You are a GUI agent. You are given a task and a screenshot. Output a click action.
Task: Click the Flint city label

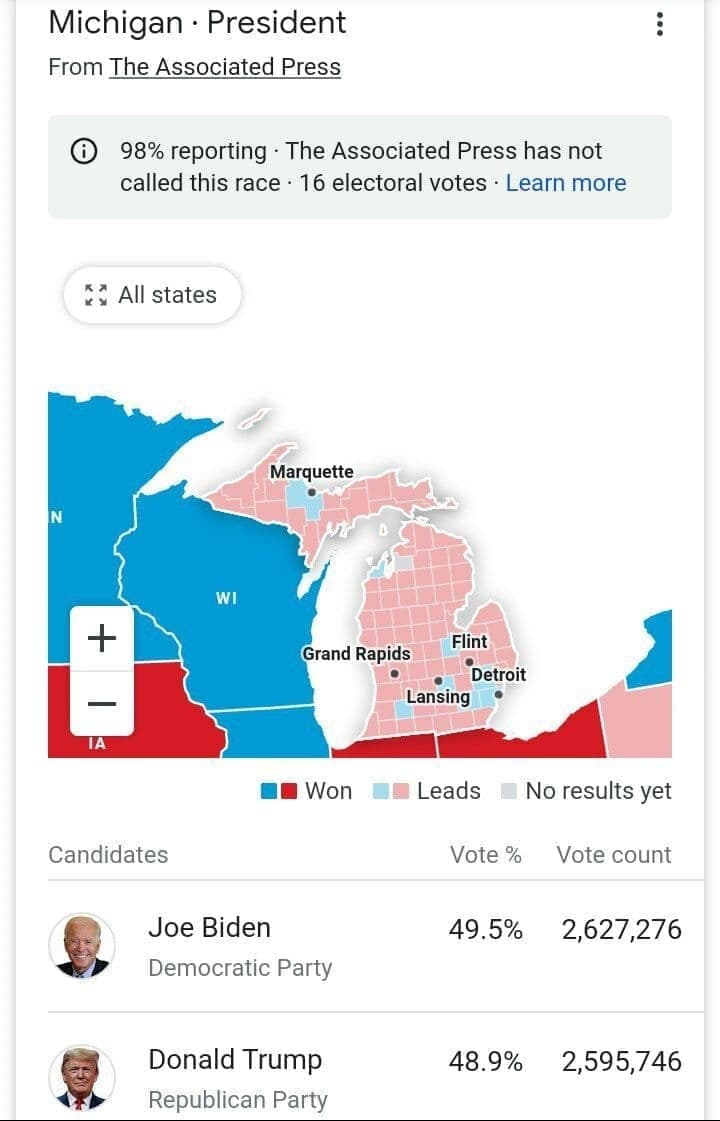coord(469,642)
